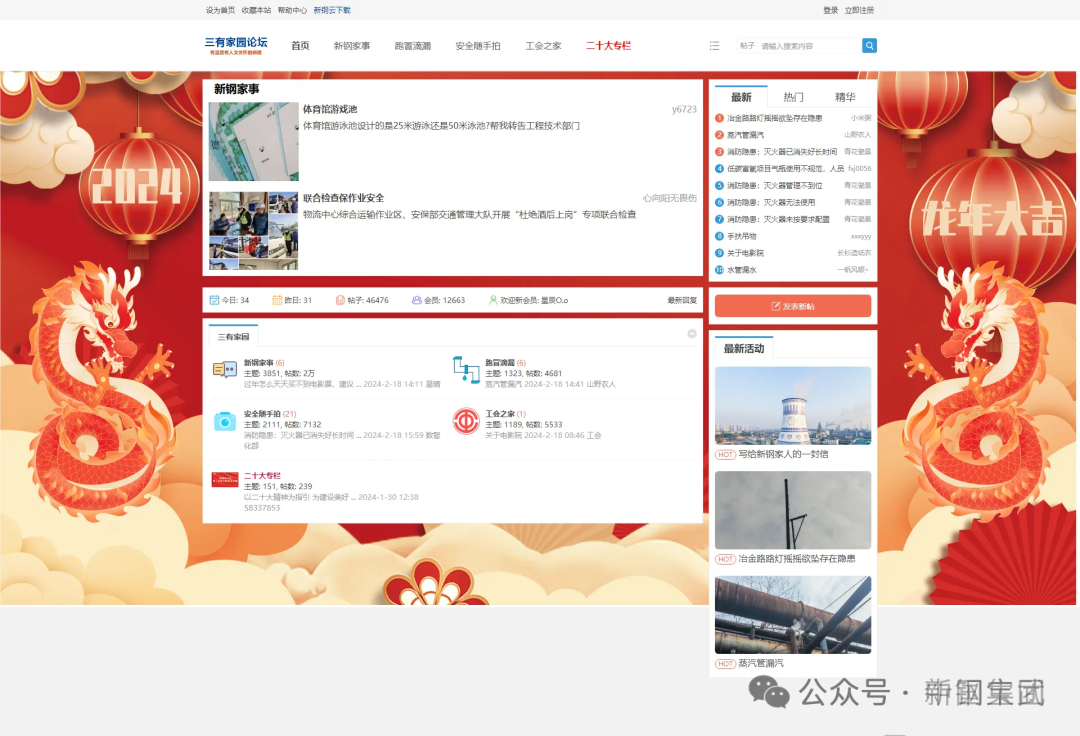This screenshot has width=1080, height=736.
Task: Click the 工会之家 red emblem icon
Action: tap(465, 421)
